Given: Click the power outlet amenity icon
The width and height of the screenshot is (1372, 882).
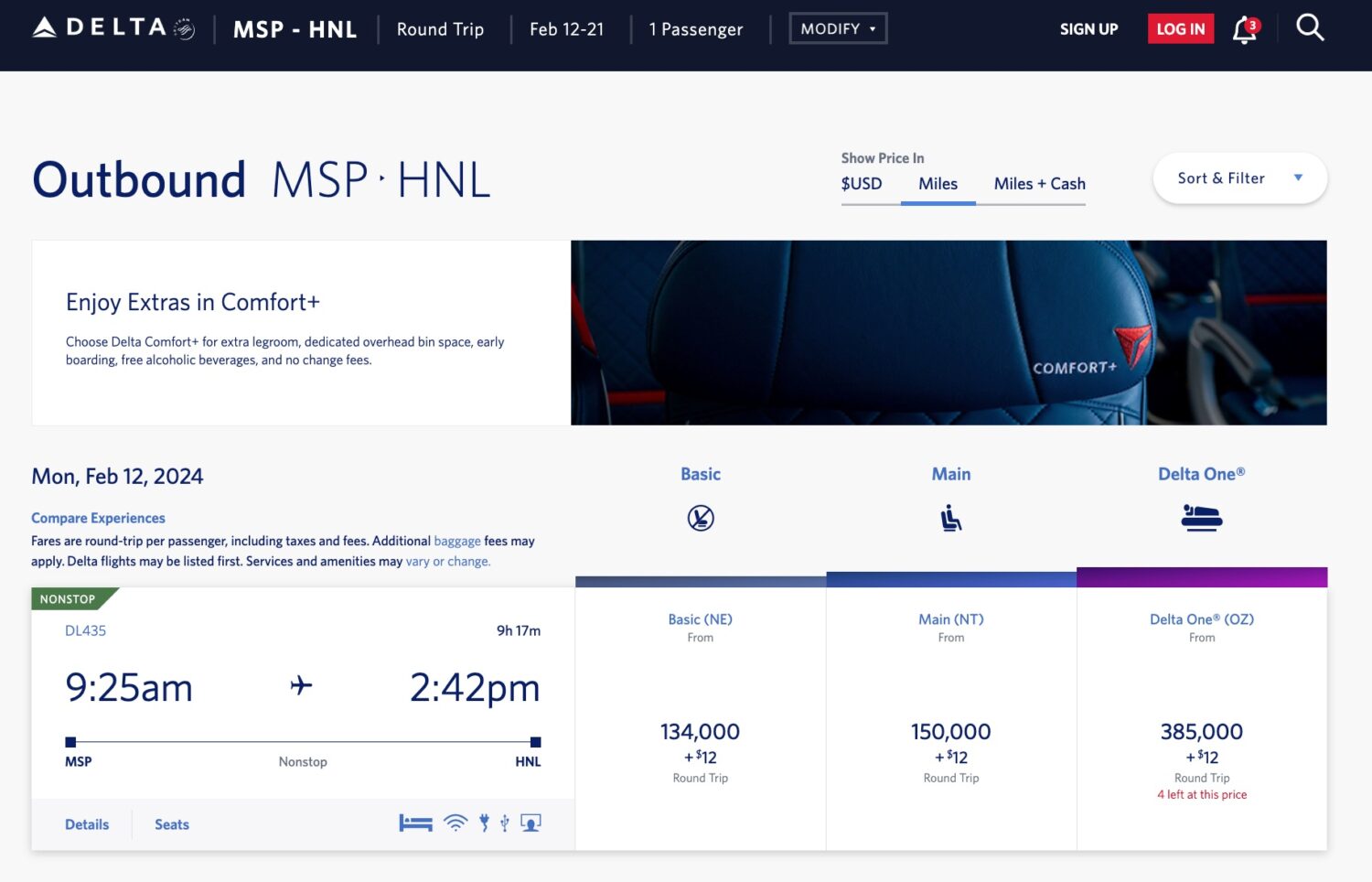Looking at the screenshot, I should [483, 822].
